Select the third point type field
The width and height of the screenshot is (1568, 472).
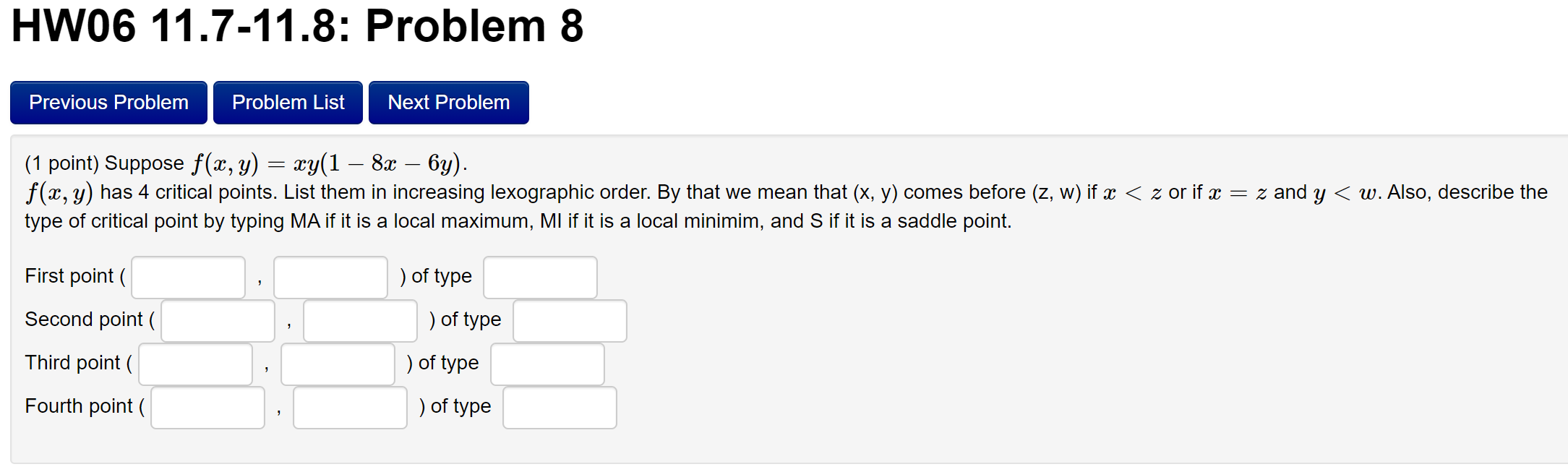coord(547,364)
